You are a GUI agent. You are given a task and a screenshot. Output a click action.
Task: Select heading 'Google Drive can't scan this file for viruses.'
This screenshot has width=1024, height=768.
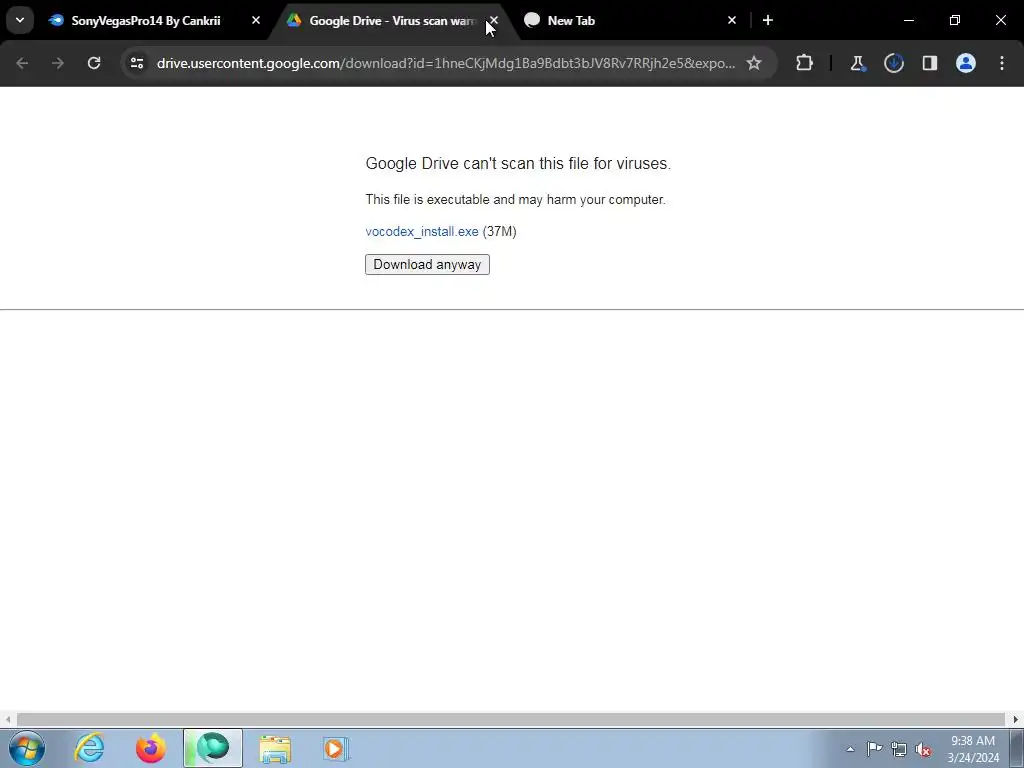[518, 163]
